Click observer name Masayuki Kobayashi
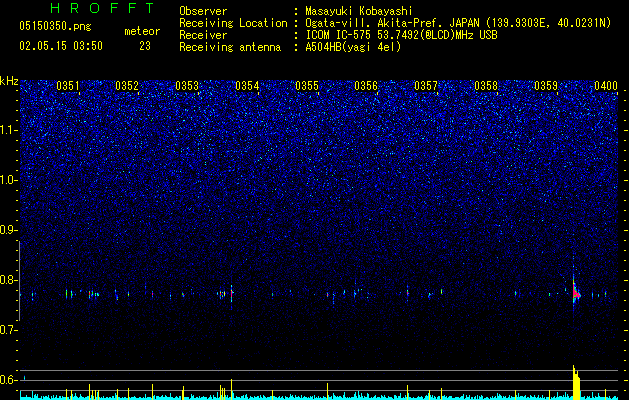The height and width of the screenshot is (400, 629). pyautogui.click(x=359, y=11)
